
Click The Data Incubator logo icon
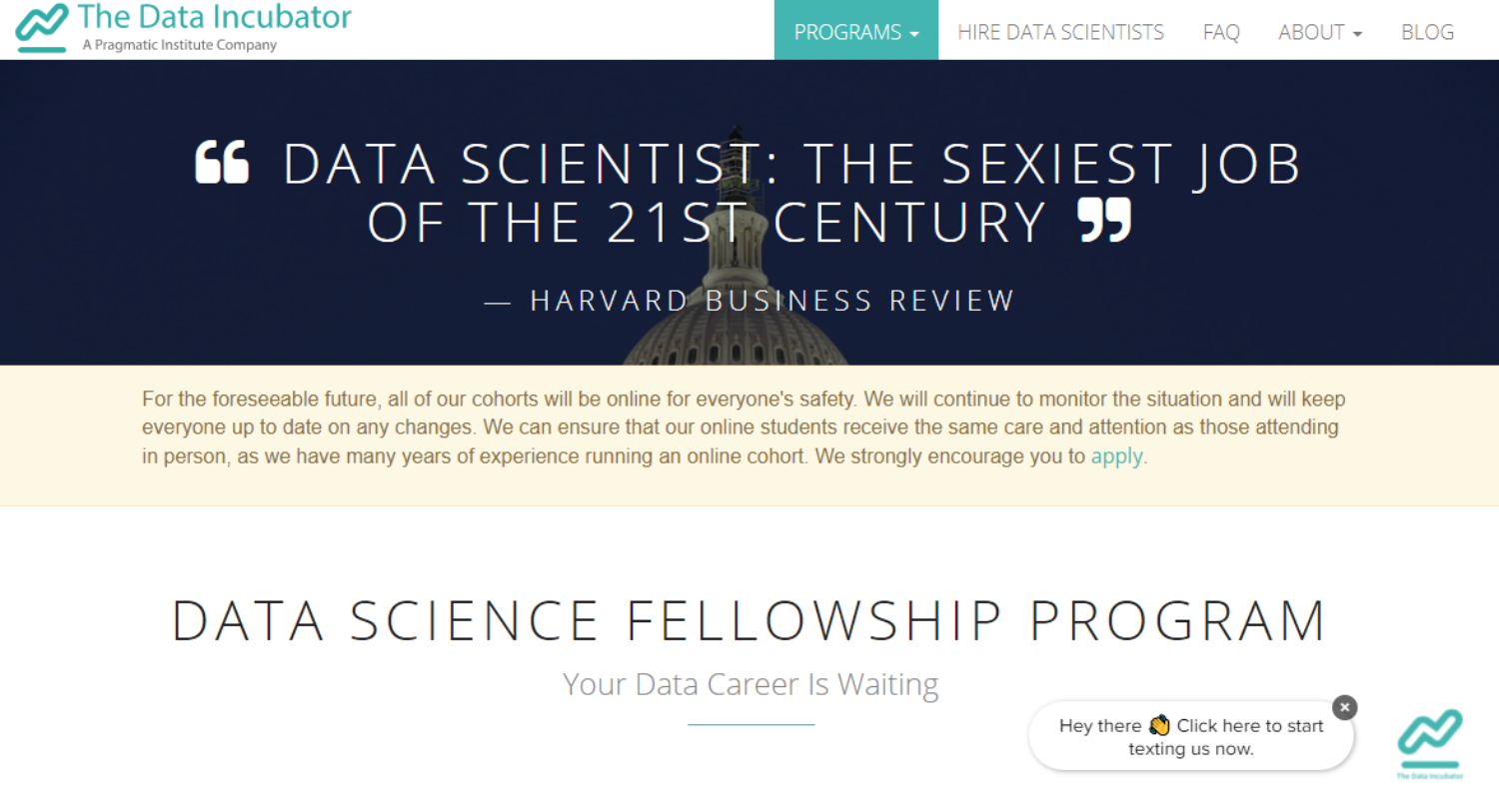click(x=42, y=27)
